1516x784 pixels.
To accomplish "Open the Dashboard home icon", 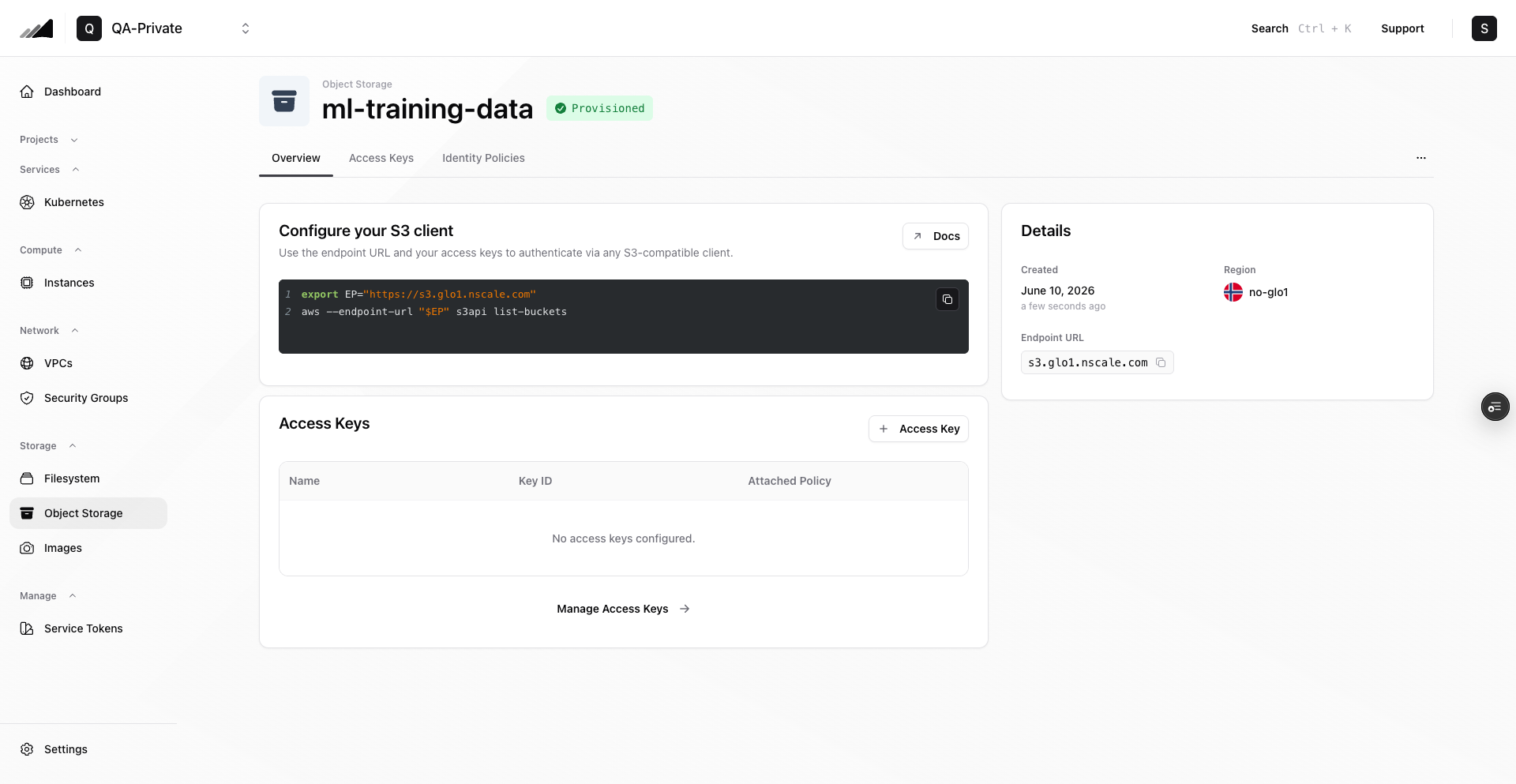I will [27, 92].
